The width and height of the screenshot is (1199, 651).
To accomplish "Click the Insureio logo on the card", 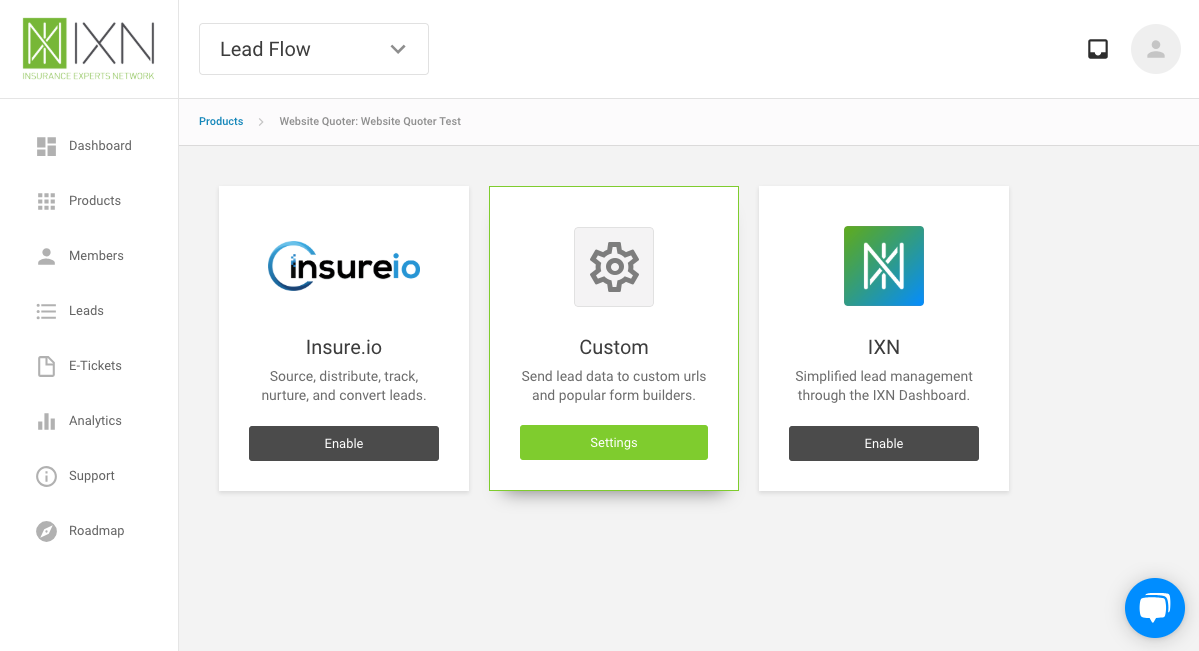I will 344,266.
